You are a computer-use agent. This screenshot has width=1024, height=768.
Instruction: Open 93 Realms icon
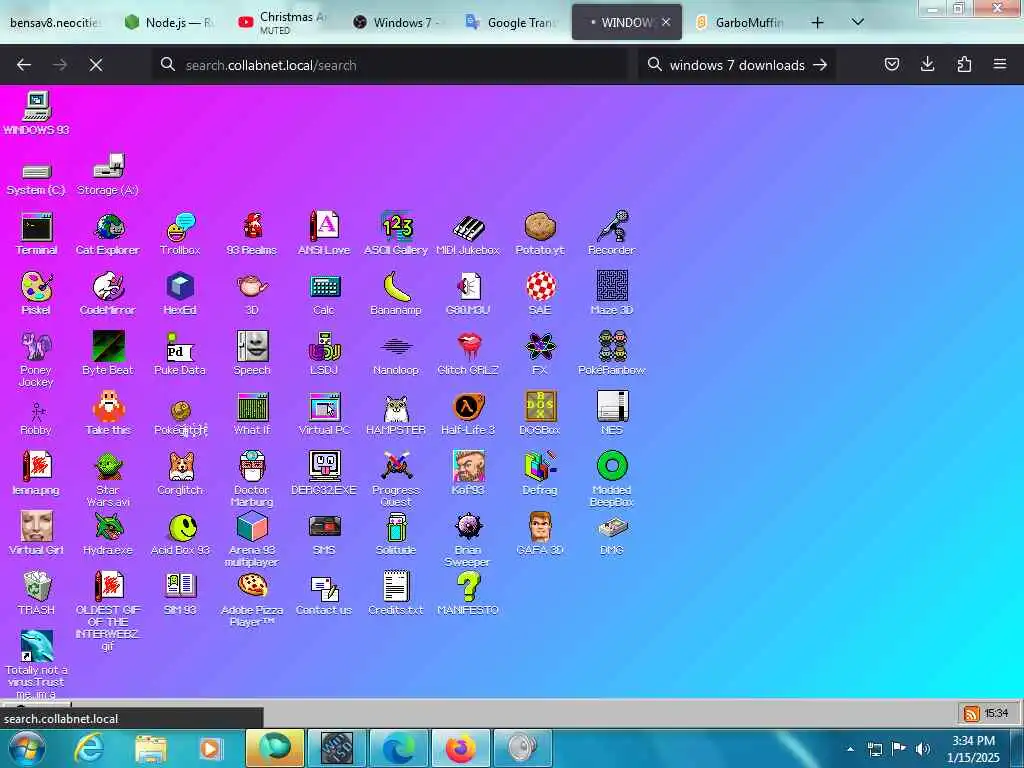click(x=252, y=233)
